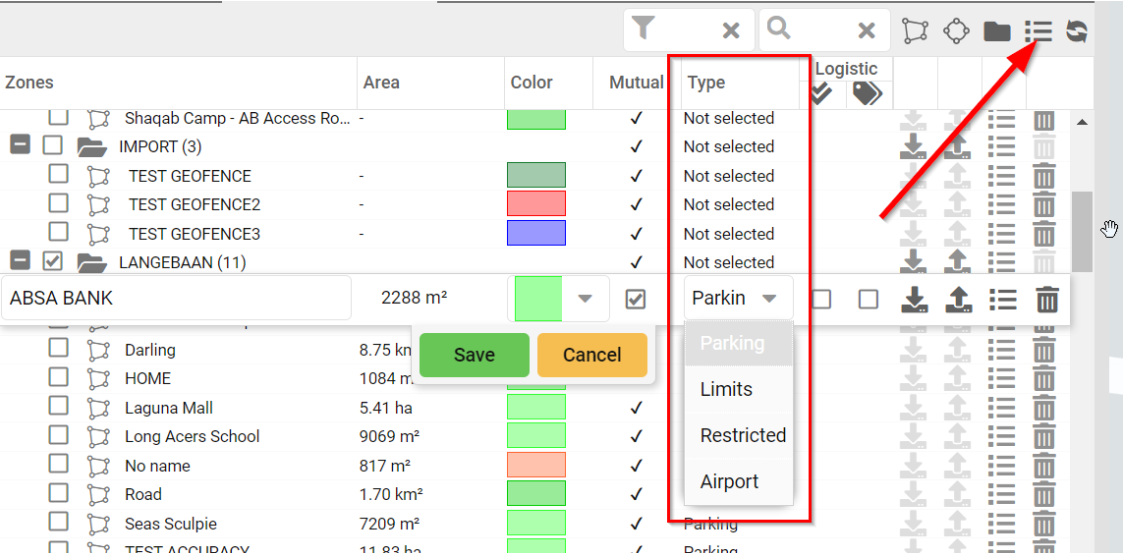This screenshot has width=1131, height=553.
Task: Click the download icon in ABSA BANK row
Action: coord(913,299)
